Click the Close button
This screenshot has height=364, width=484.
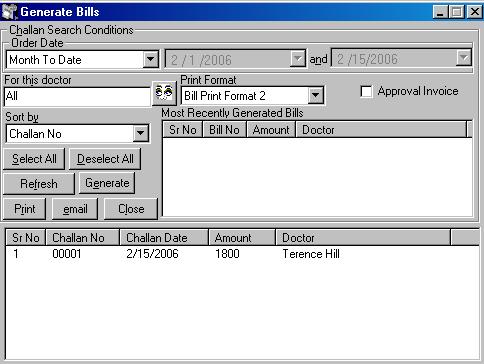click(x=131, y=209)
